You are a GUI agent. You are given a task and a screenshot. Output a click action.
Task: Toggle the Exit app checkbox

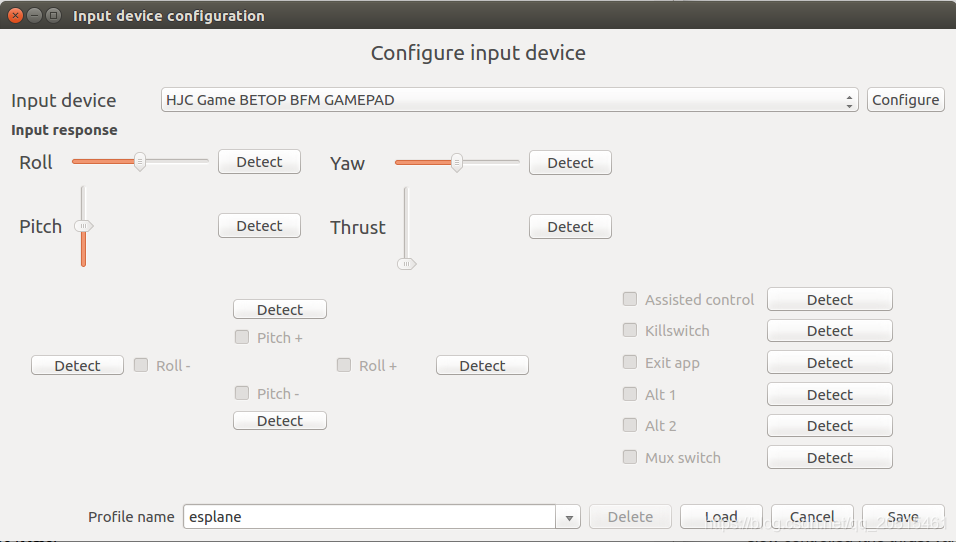(630, 362)
